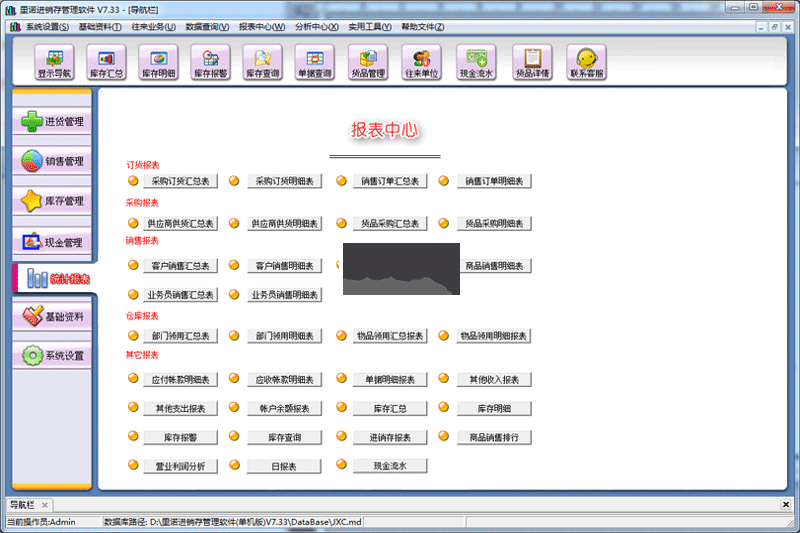The width and height of the screenshot is (800, 533).
Task: Open the 帮助文件(Z) menu
Action: click(422, 27)
